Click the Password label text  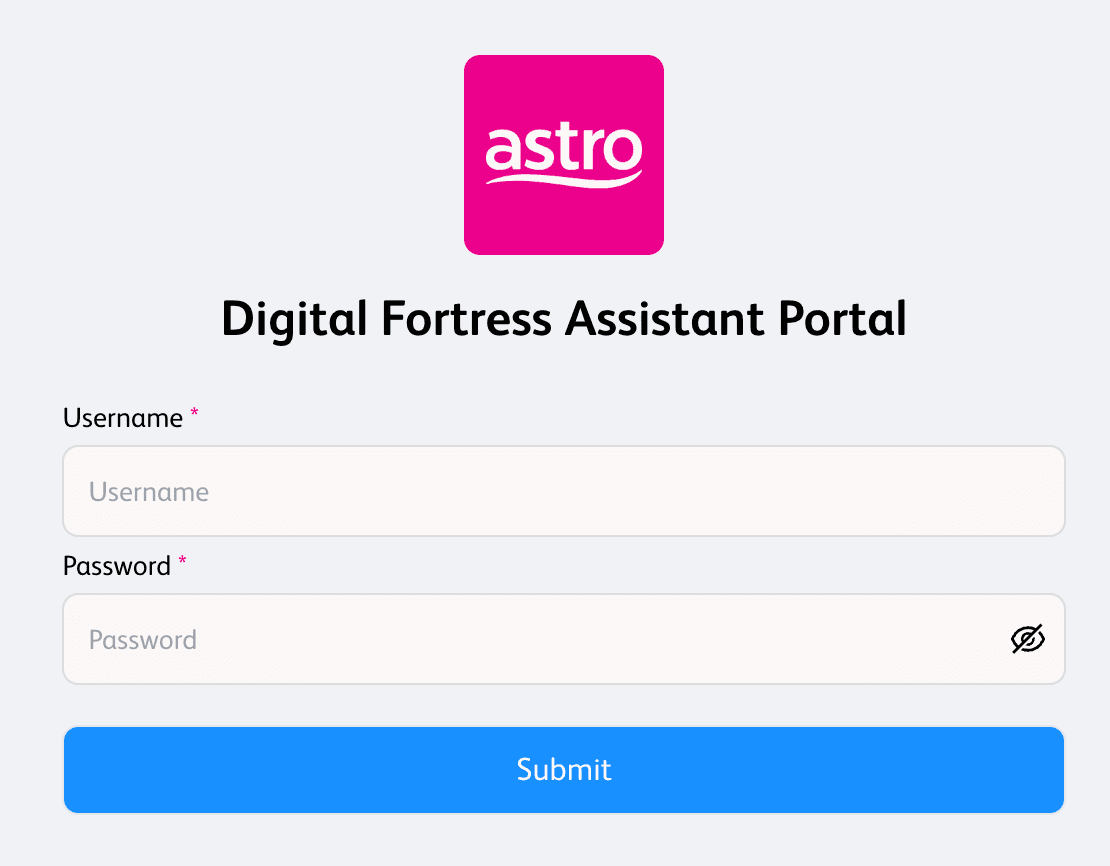(115, 566)
